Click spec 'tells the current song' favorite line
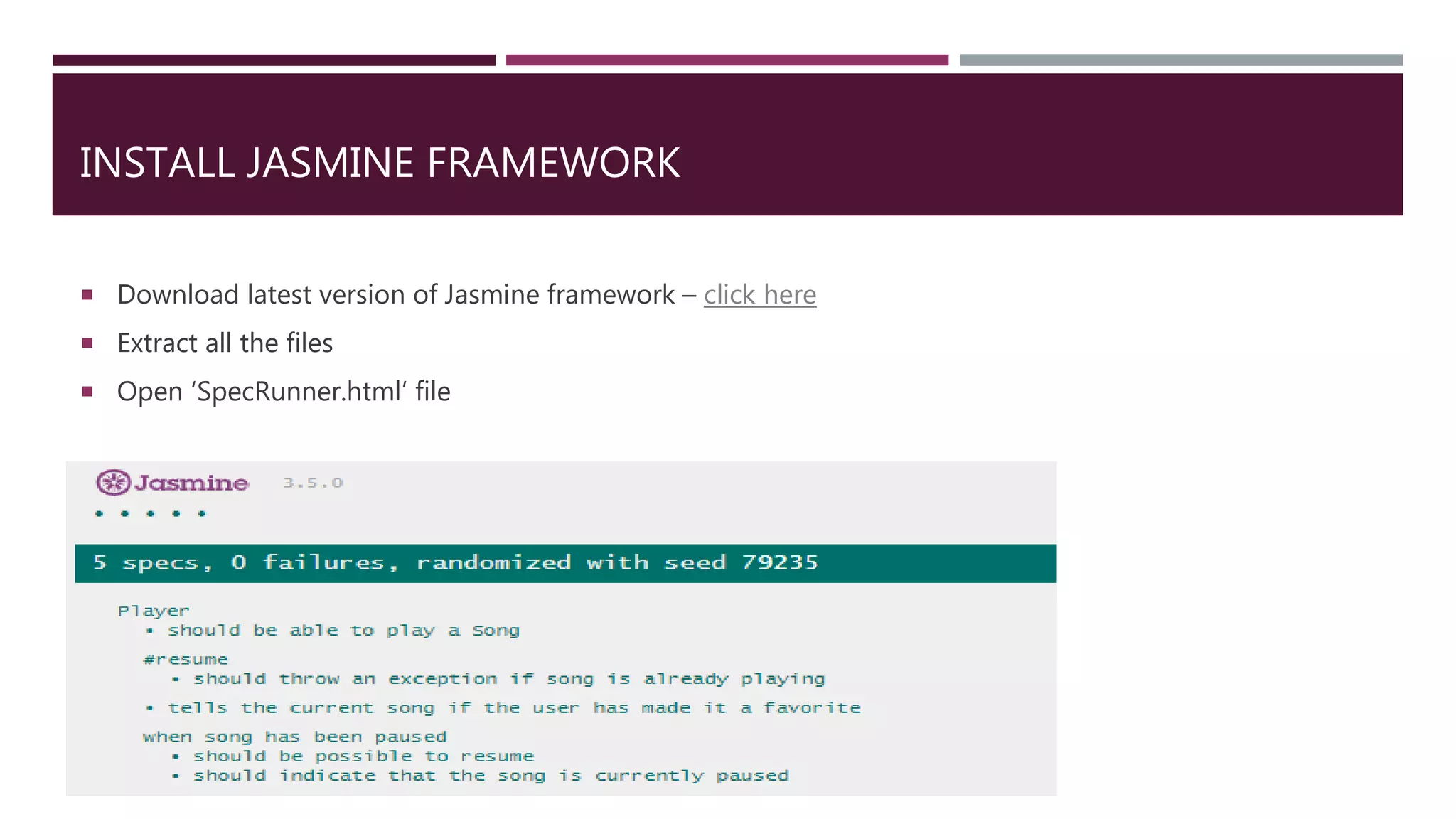The width and height of the screenshot is (1456, 819). pos(514,708)
